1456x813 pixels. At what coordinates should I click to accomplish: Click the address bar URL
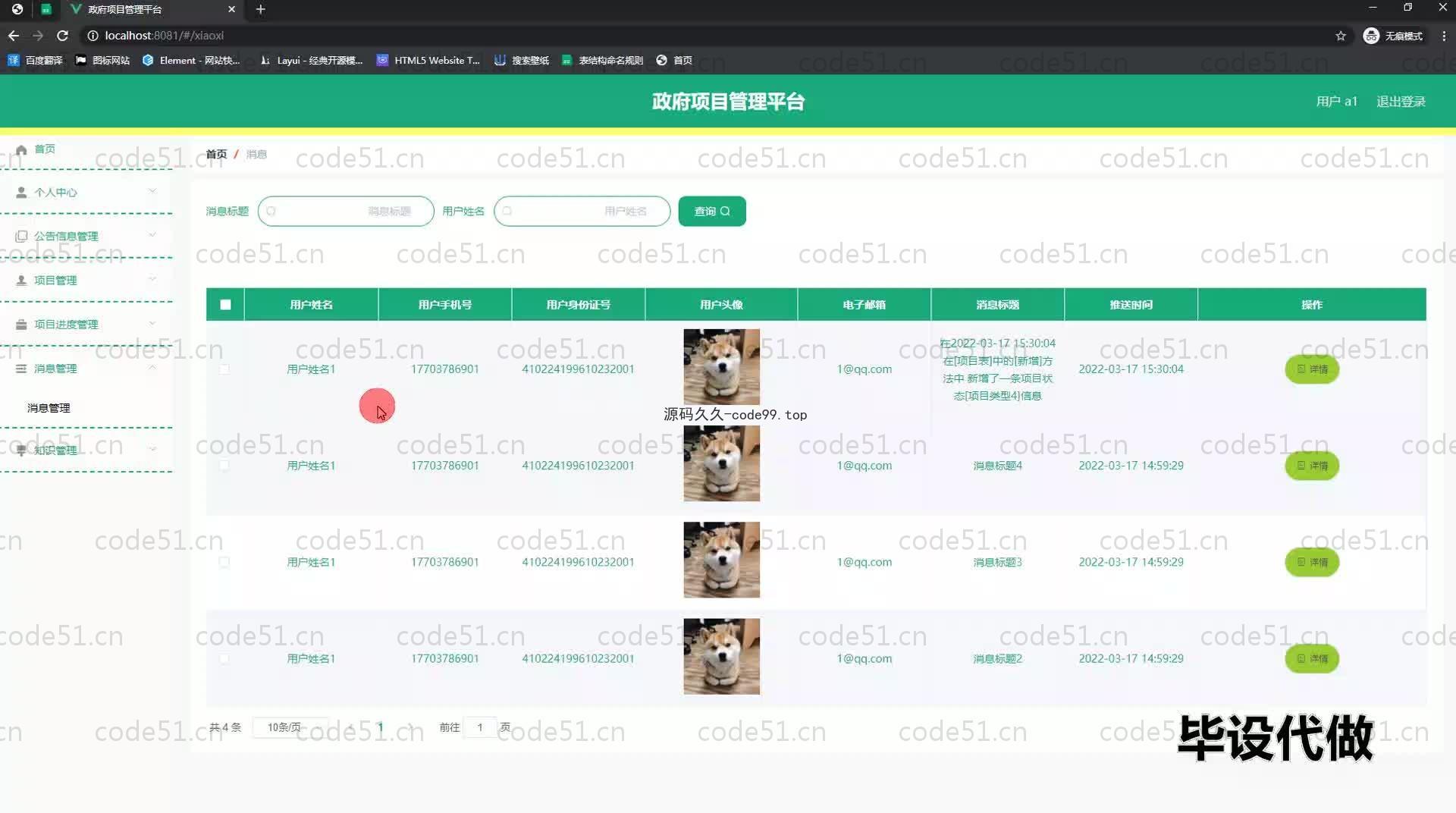tap(165, 36)
